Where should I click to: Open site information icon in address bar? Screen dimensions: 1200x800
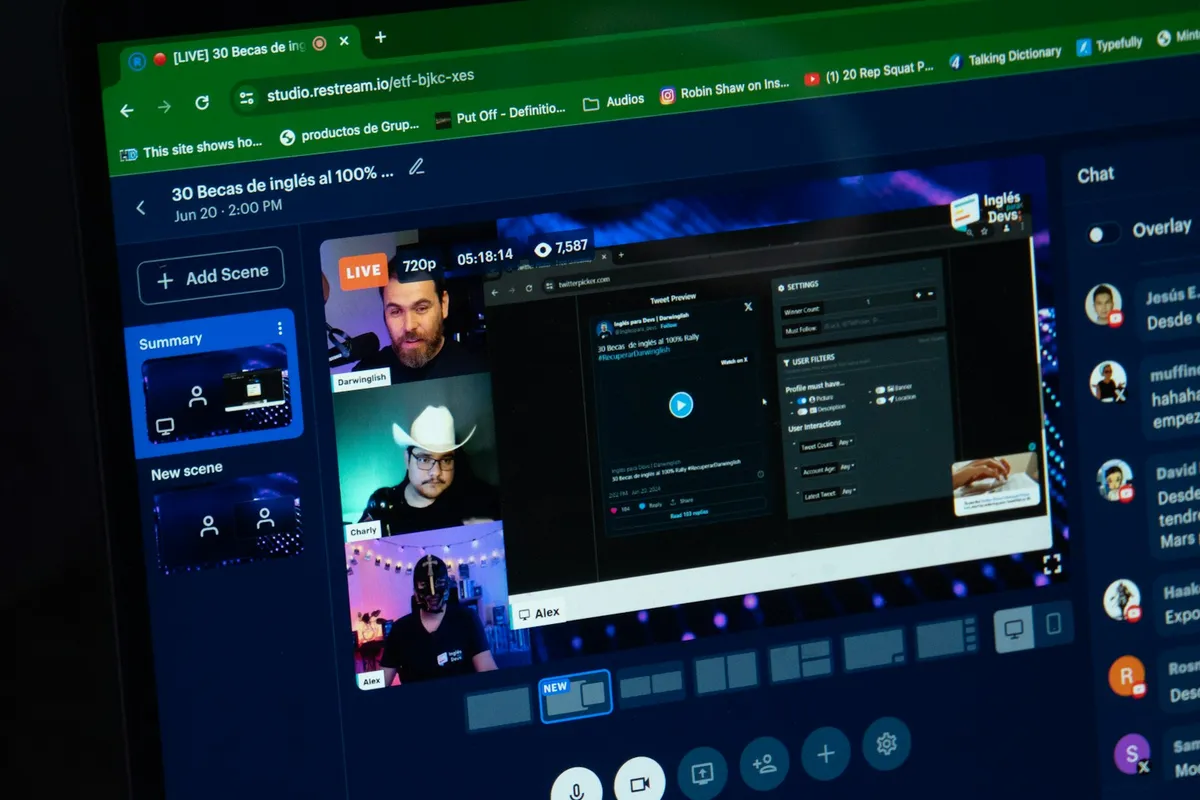(245, 98)
